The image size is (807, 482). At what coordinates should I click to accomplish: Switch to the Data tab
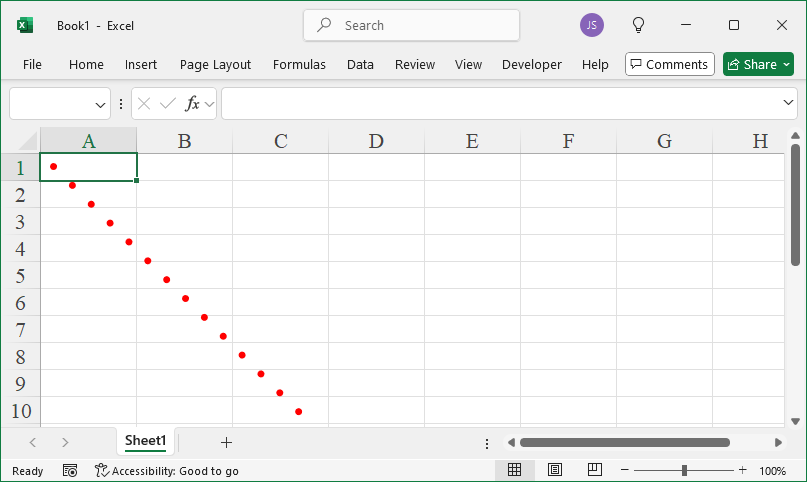(x=360, y=65)
